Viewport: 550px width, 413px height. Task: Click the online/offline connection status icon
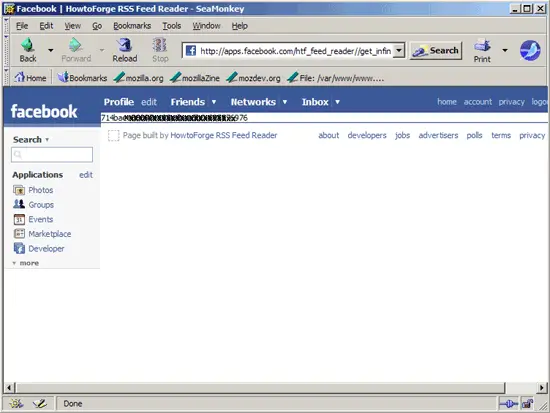tap(509, 404)
